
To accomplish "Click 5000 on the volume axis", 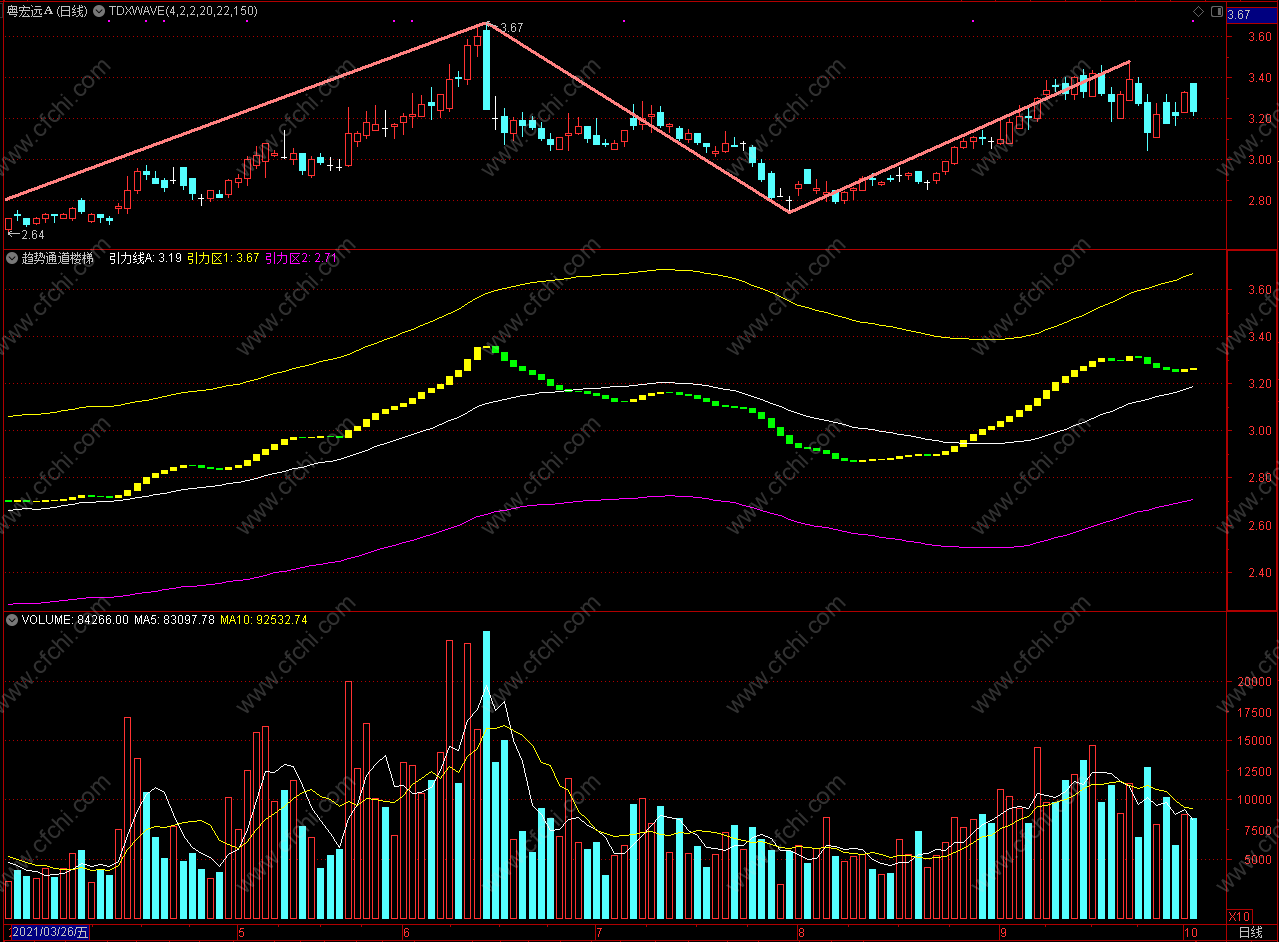I will 1257,860.
